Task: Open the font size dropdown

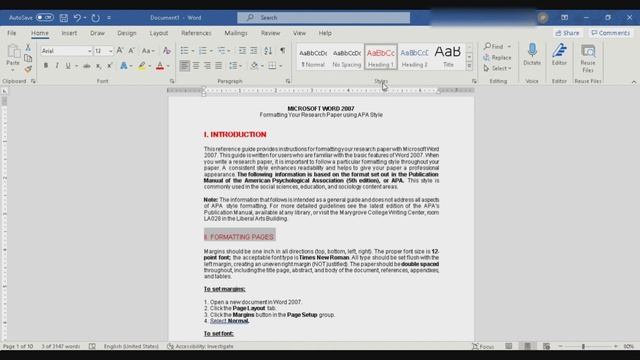Action: pyautogui.click(x=111, y=51)
